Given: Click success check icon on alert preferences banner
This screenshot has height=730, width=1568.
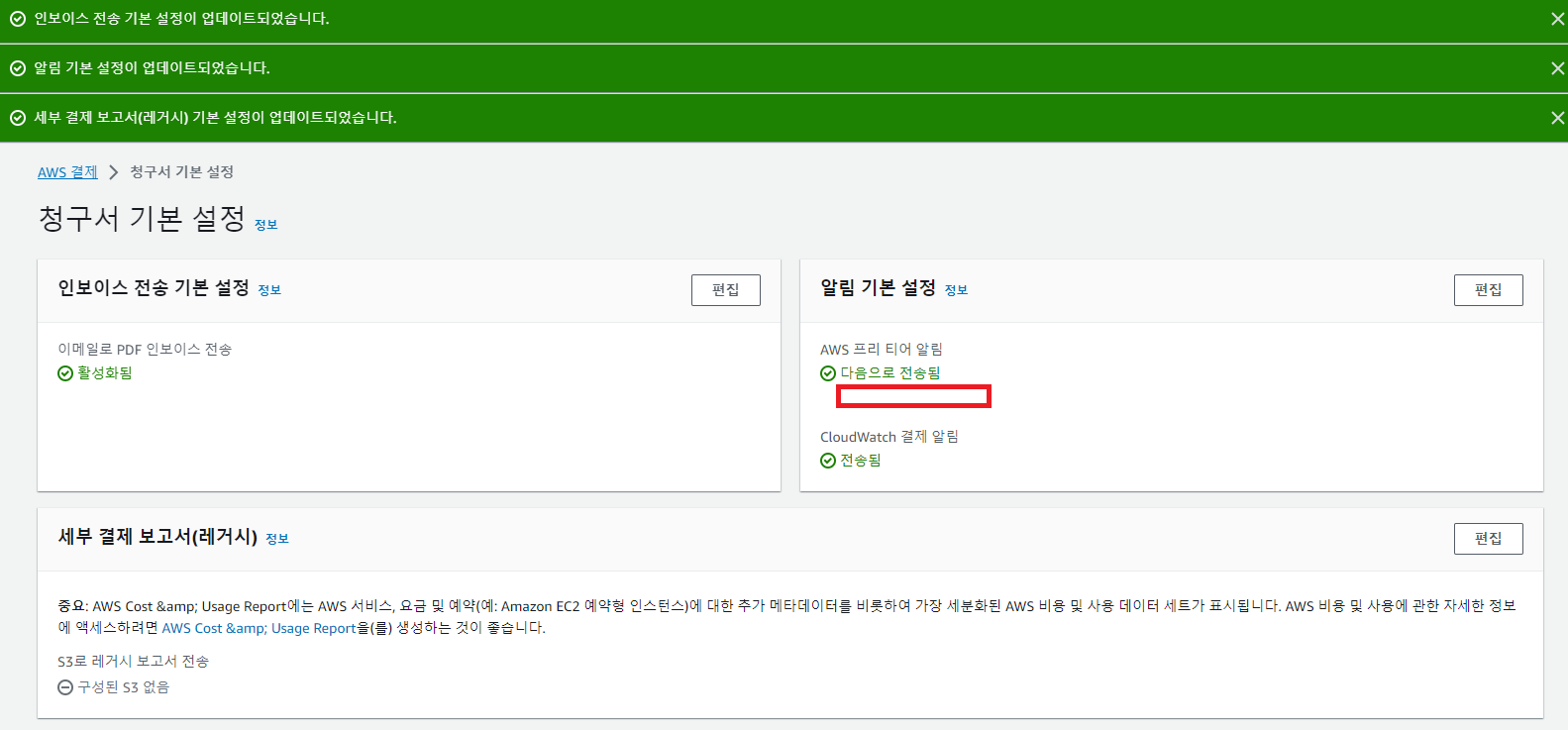Looking at the screenshot, I should click(18, 68).
